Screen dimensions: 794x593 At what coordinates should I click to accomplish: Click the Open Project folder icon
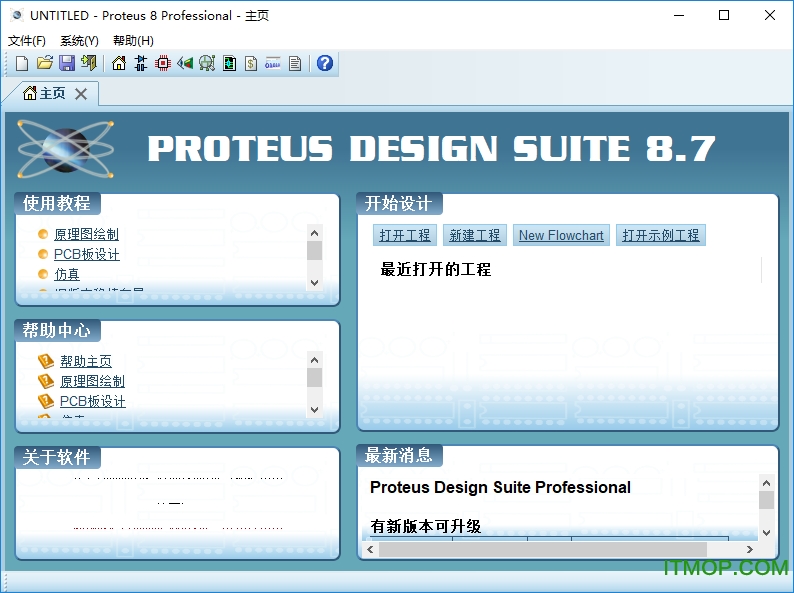[45, 63]
